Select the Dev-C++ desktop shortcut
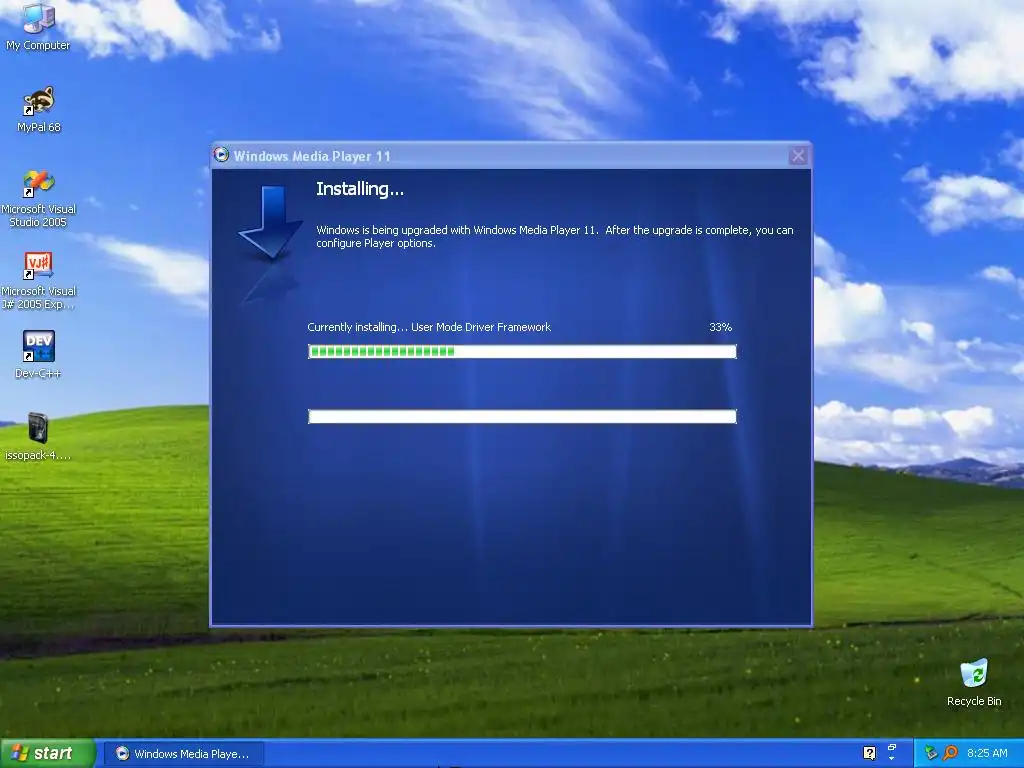 coord(39,354)
